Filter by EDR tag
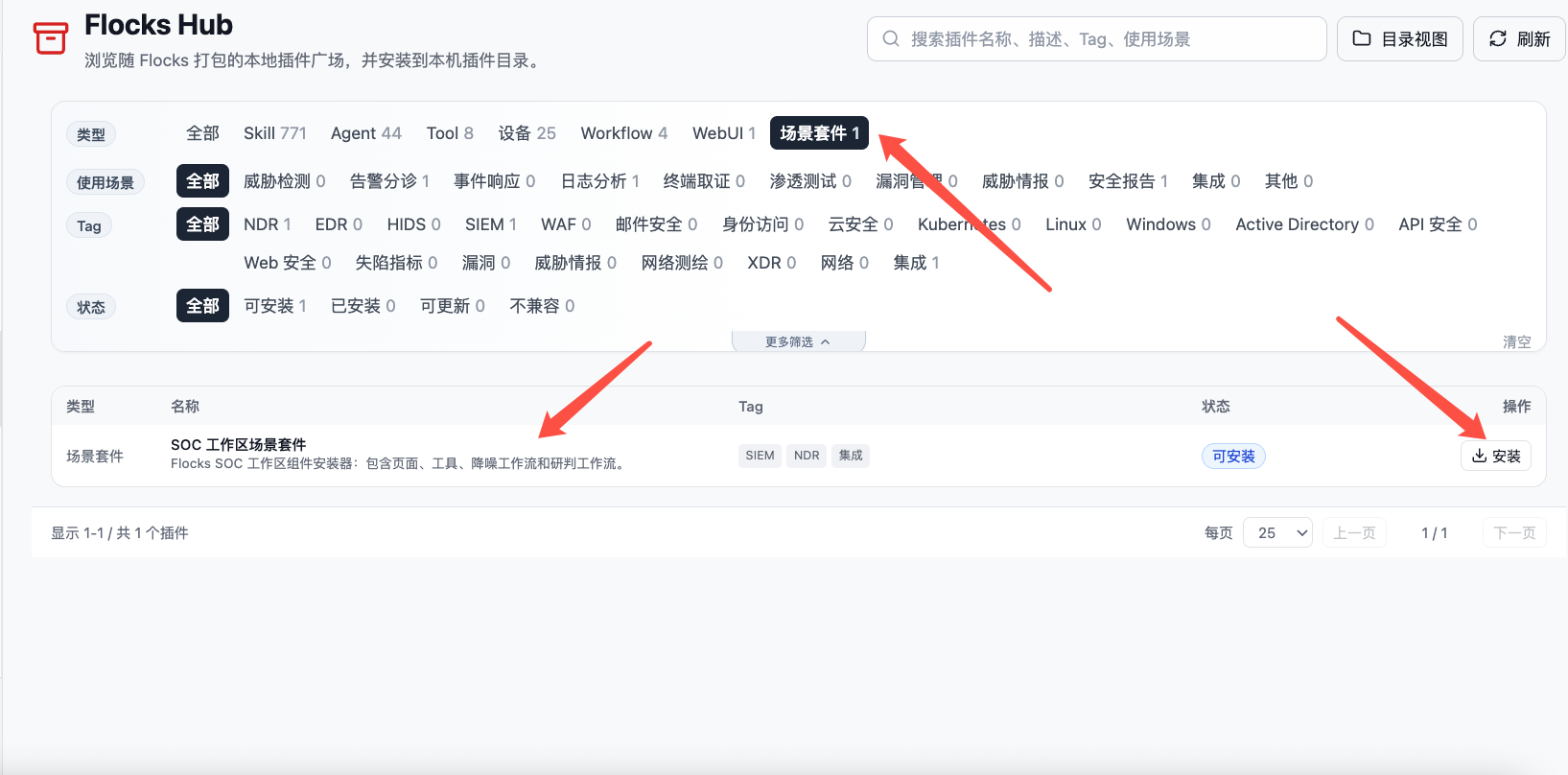Viewport: 1568px width, 775px height. click(x=339, y=224)
